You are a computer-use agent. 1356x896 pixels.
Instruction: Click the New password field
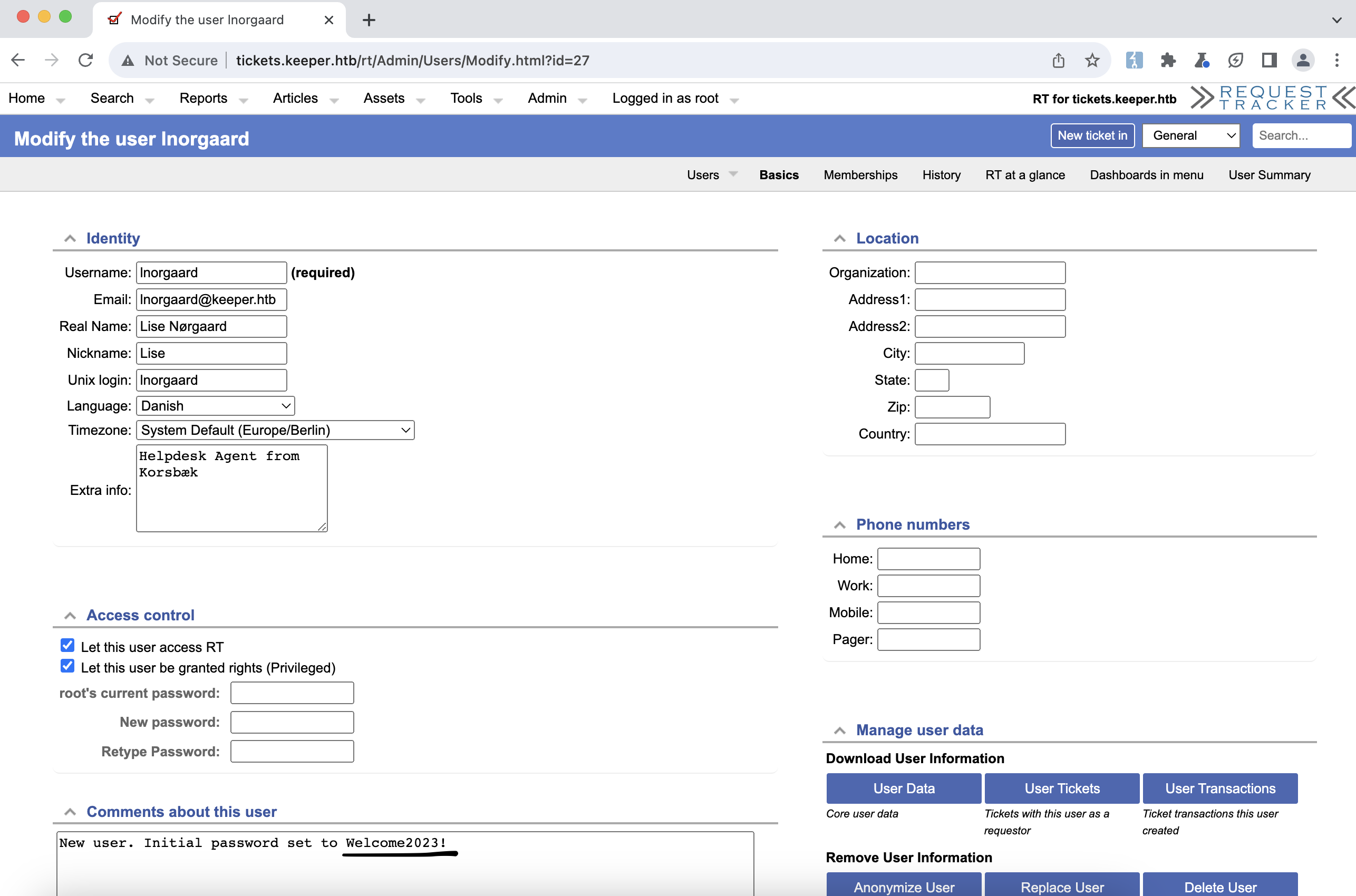[292, 722]
